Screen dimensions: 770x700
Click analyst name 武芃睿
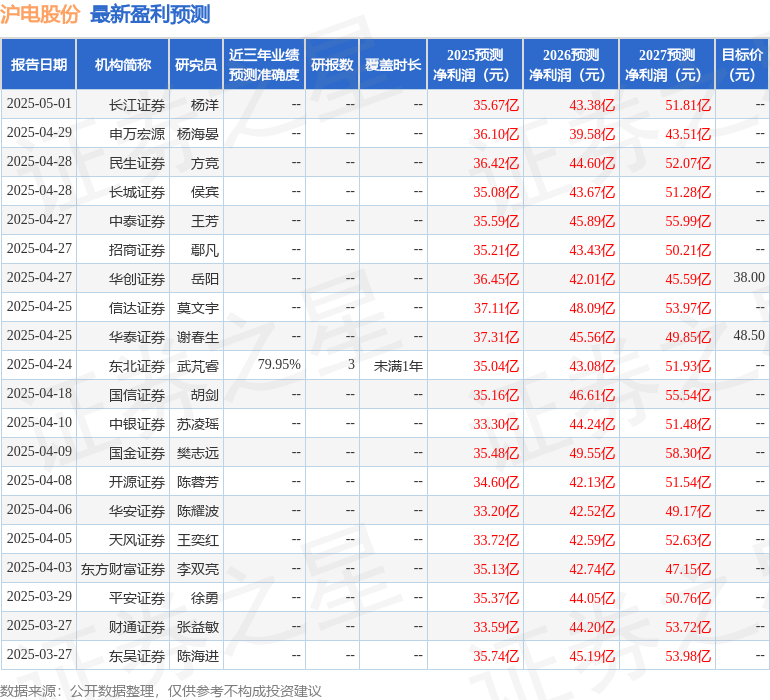pyautogui.click(x=197, y=366)
